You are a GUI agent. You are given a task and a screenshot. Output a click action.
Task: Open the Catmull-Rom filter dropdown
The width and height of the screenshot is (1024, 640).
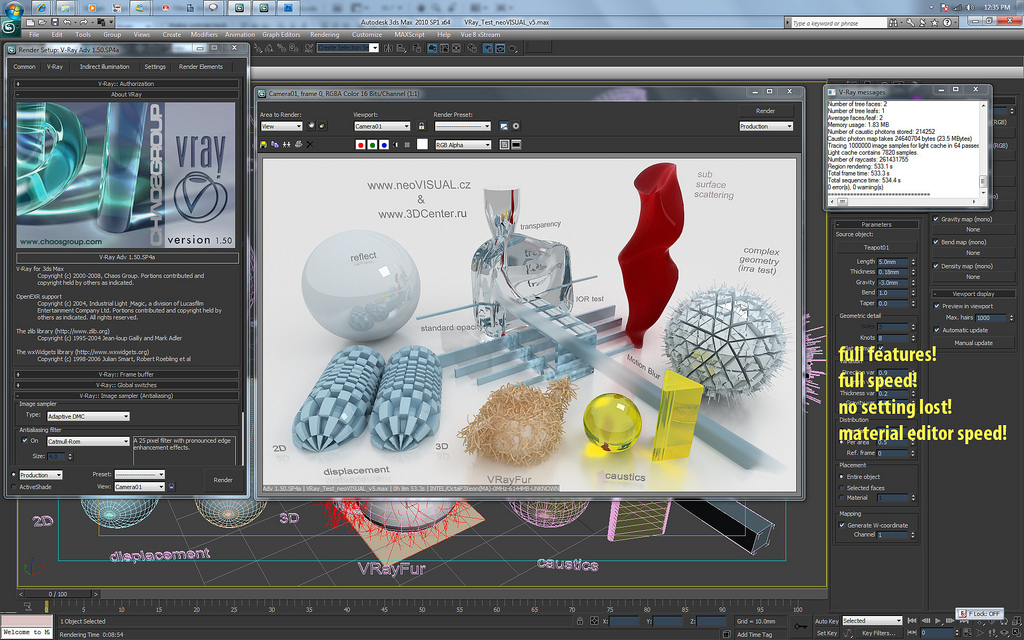click(88, 441)
